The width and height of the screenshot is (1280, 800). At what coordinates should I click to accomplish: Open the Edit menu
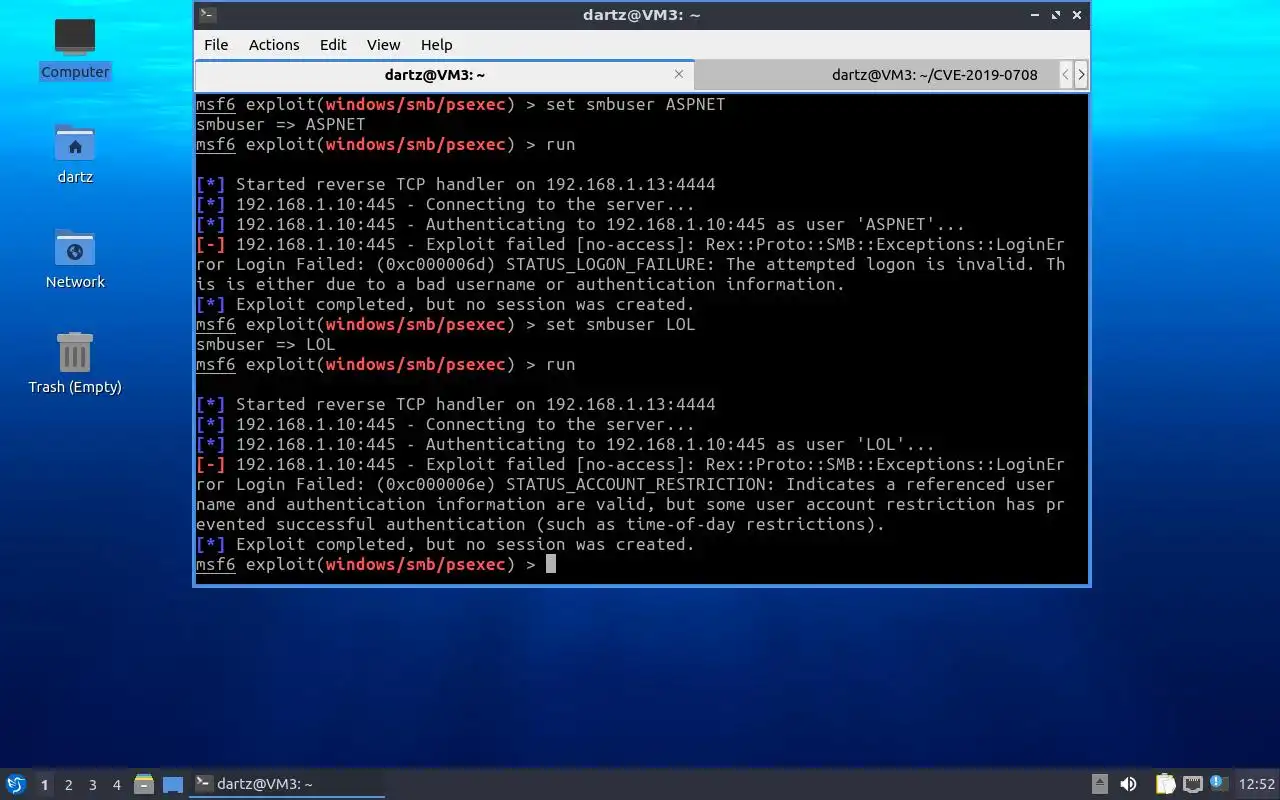(333, 45)
